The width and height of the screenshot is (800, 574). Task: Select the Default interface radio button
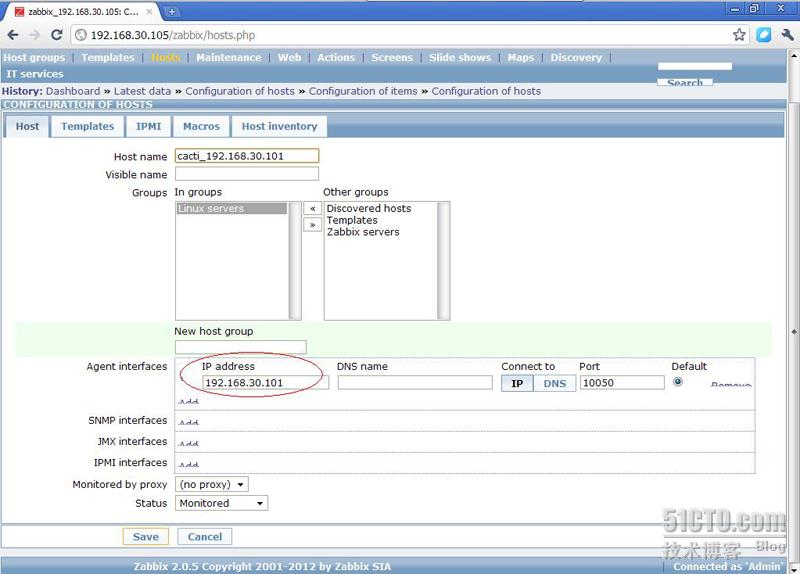pyautogui.click(x=678, y=382)
